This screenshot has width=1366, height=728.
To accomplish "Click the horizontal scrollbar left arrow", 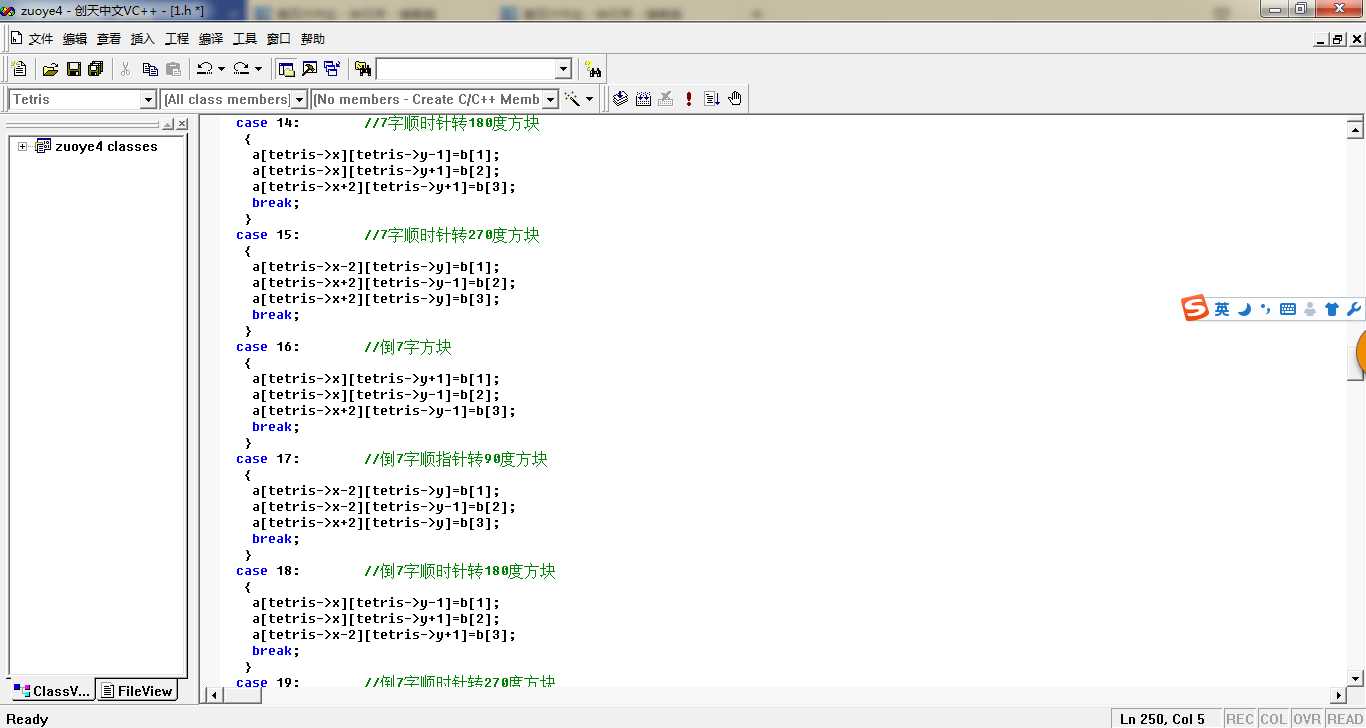I will click(x=212, y=695).
